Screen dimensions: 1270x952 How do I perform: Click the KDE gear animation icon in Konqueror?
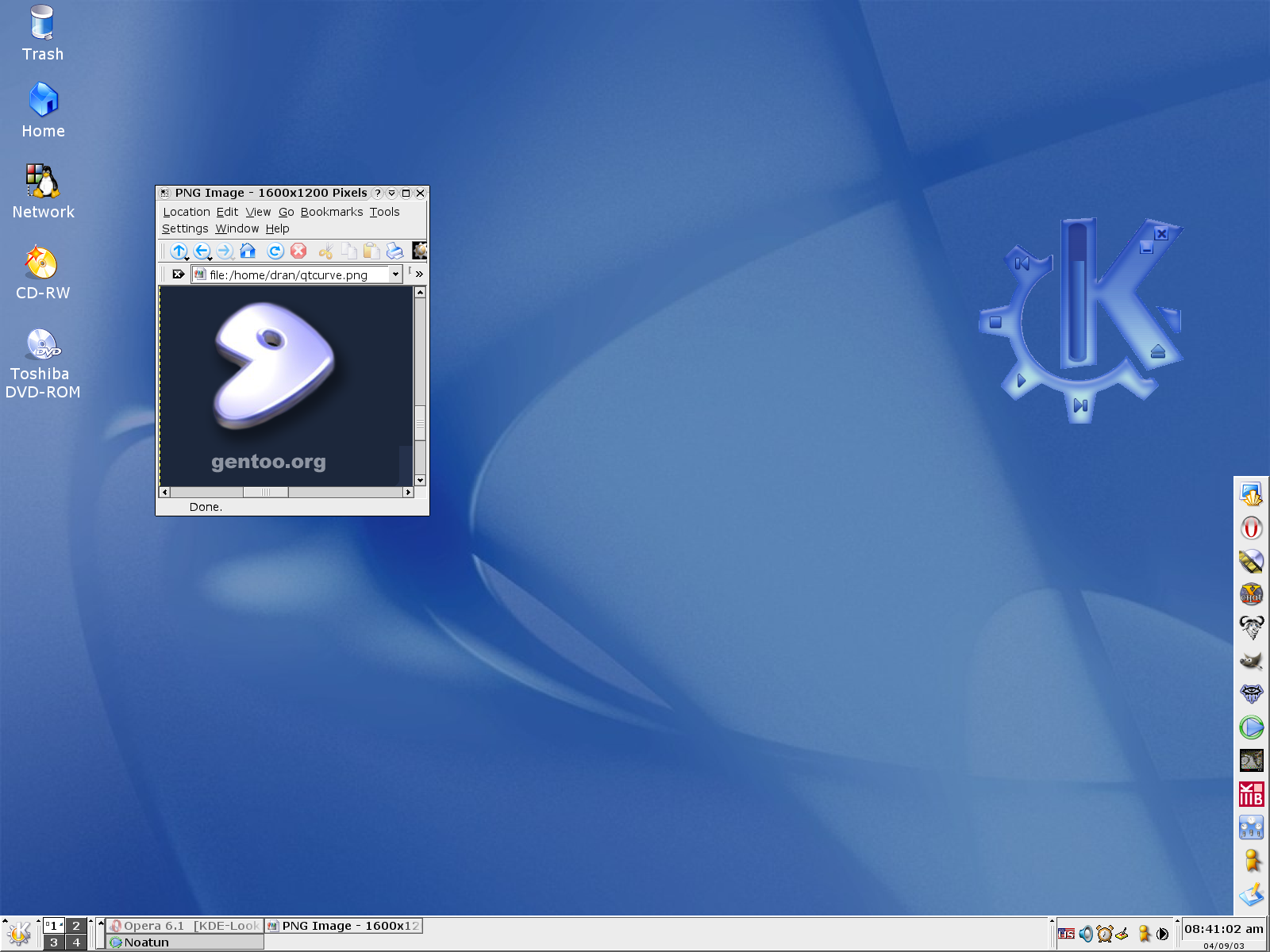(x=420, y=251)
